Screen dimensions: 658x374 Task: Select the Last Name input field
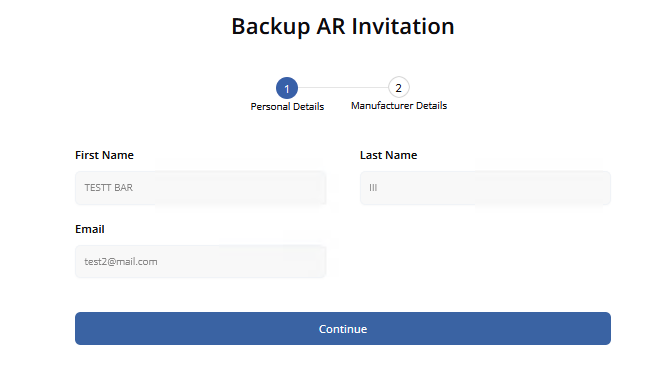486,188
